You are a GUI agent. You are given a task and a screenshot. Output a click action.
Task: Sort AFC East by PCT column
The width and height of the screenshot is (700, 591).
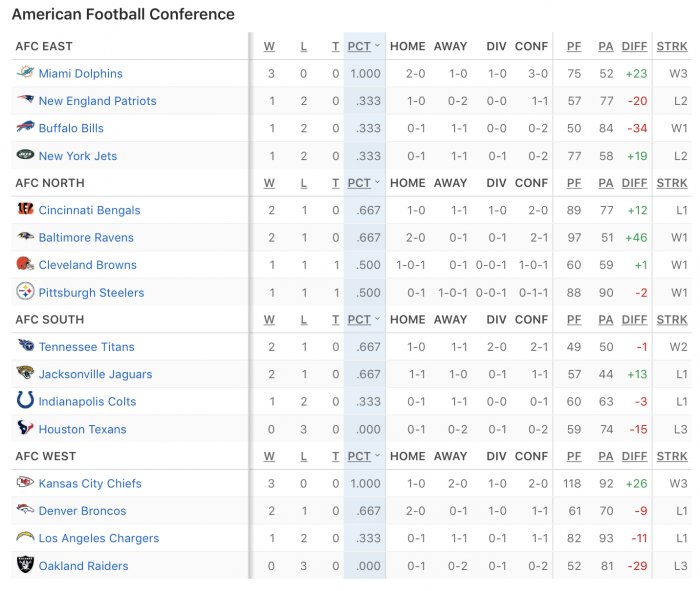point(363,46)
